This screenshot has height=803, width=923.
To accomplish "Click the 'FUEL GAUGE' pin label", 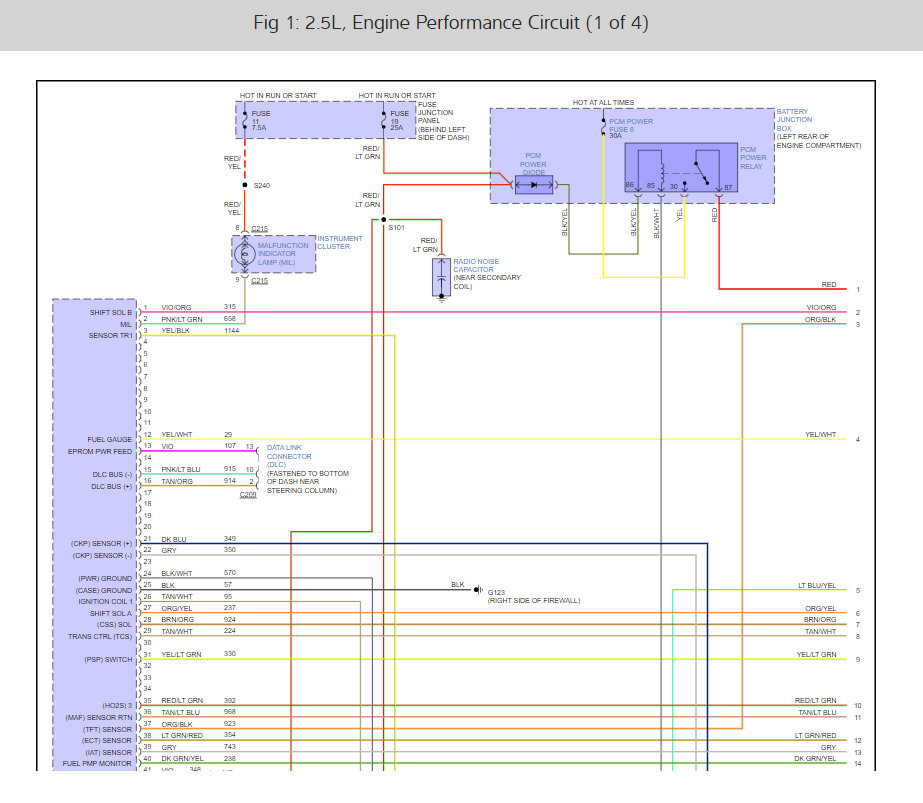I will pyautogui.click(x=109, y=440).
